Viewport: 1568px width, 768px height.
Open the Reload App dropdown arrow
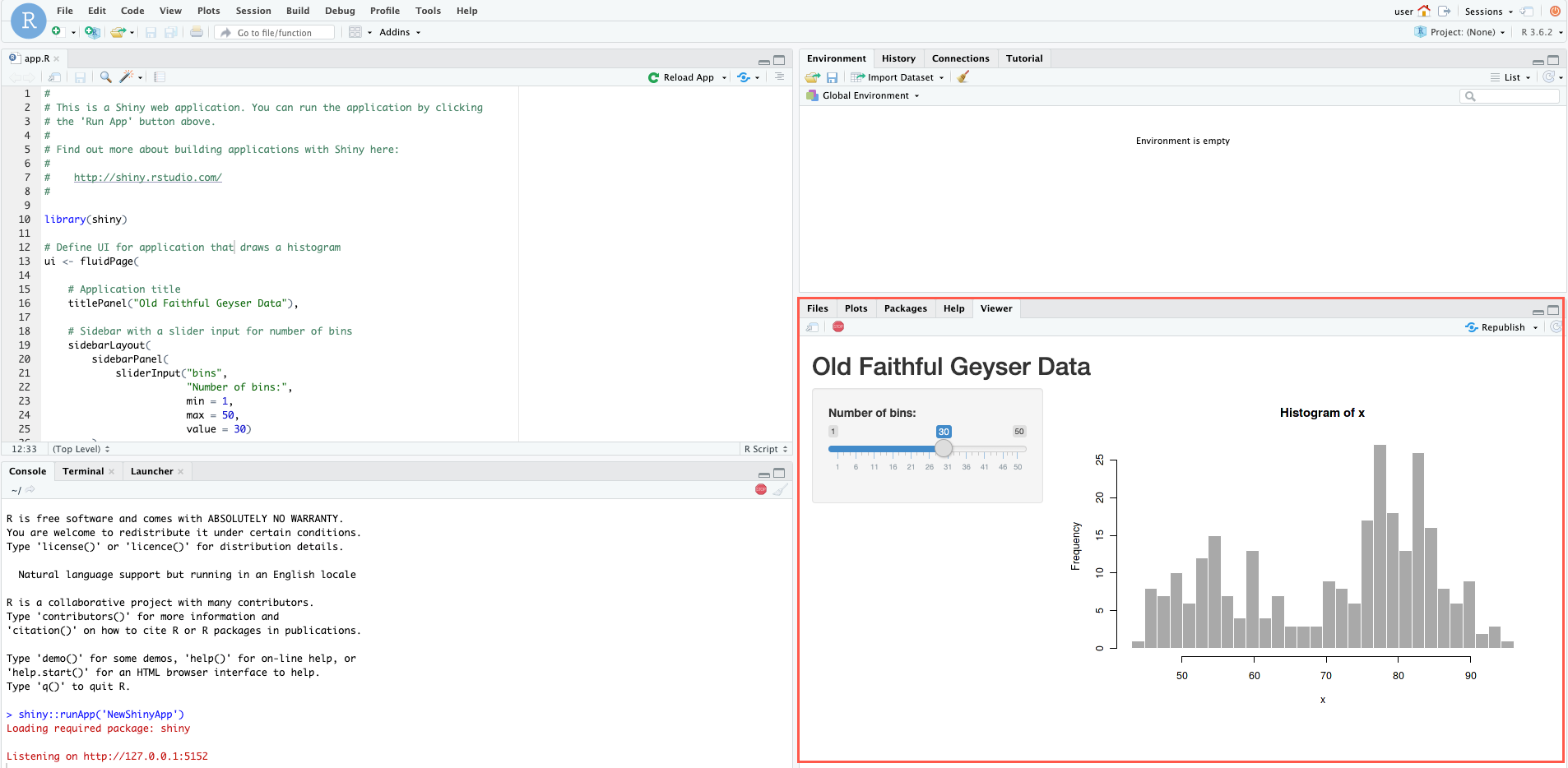click(x=722, y=76)
